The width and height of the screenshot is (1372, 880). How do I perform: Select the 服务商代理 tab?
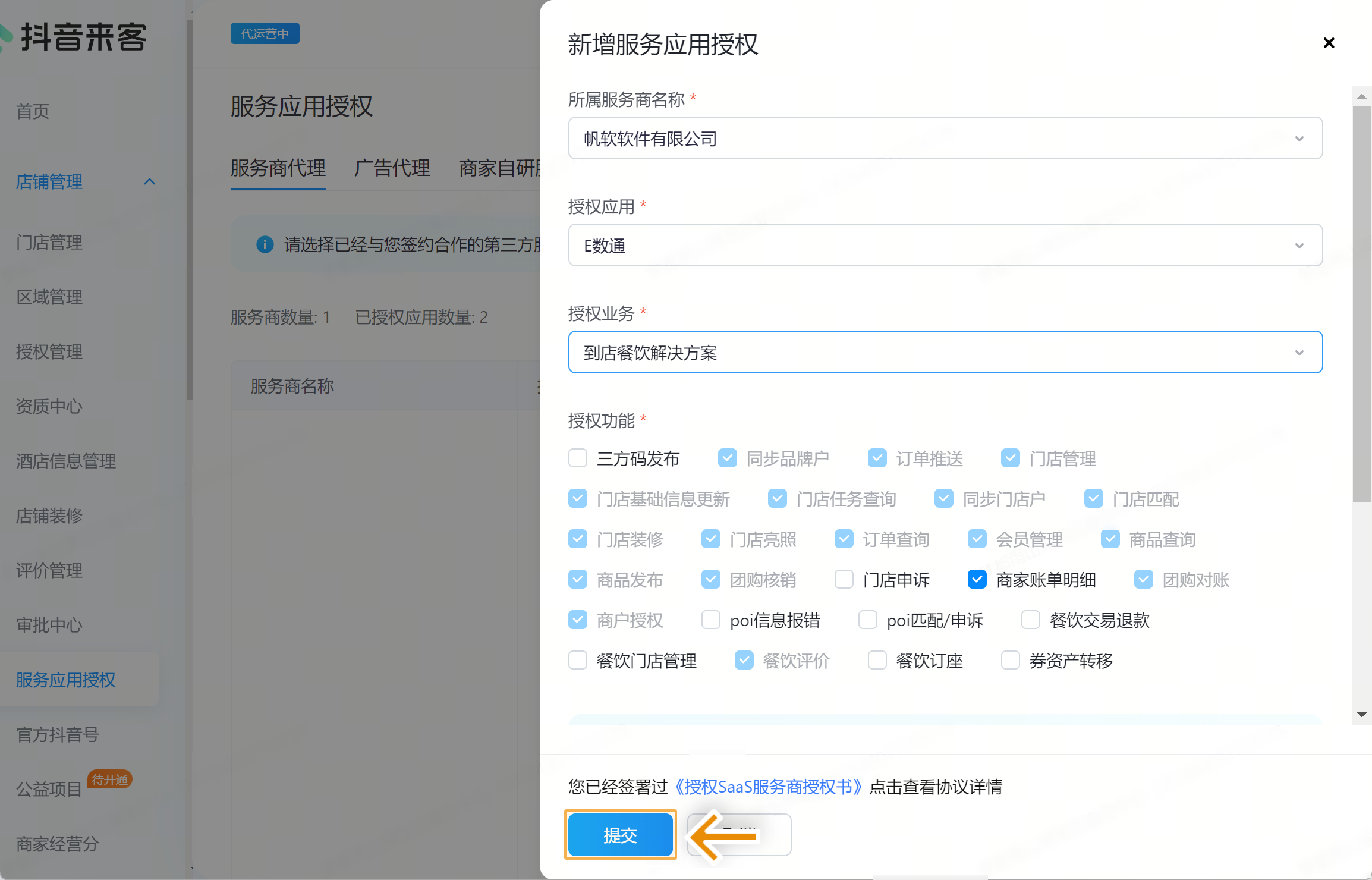278,168
